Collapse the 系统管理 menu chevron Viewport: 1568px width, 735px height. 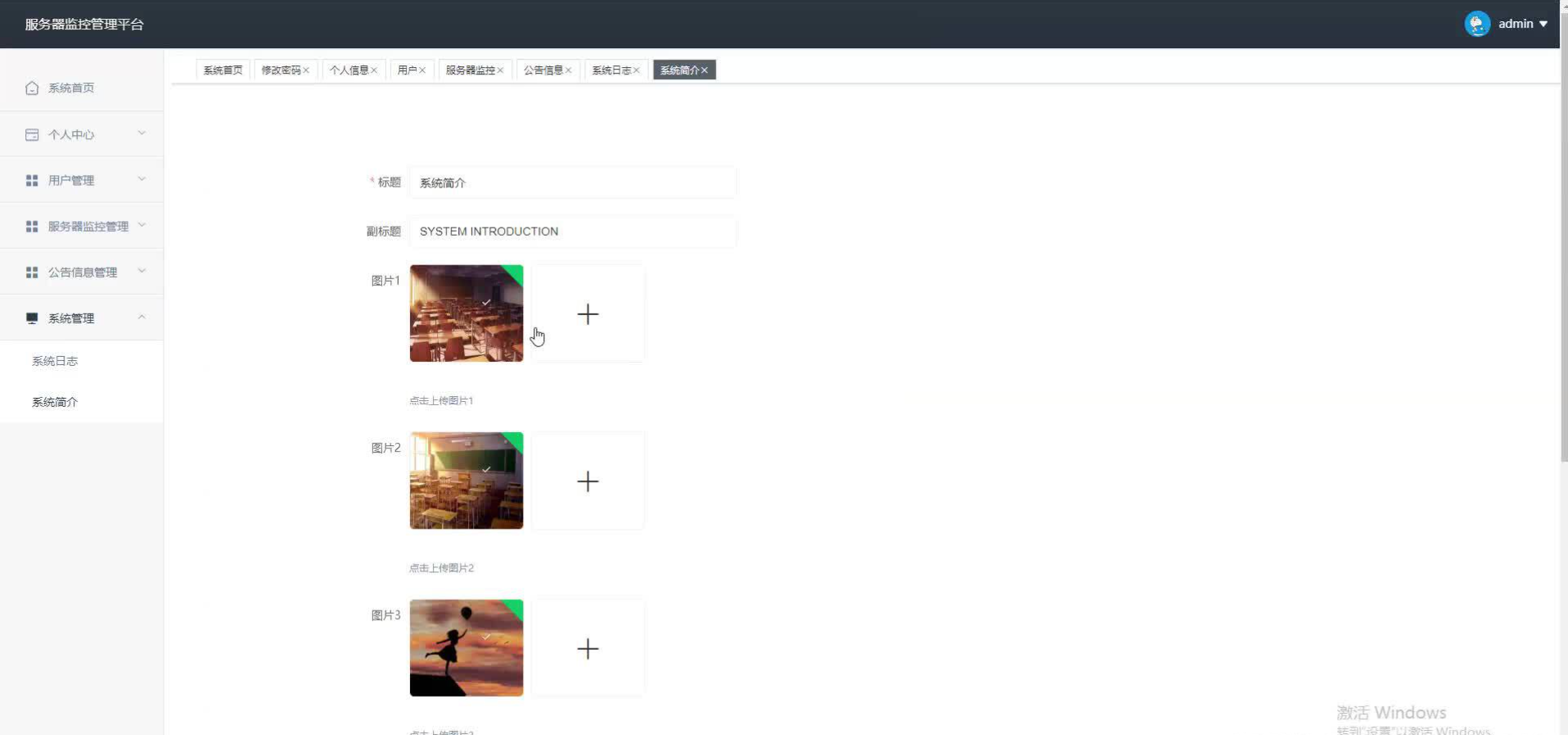(x=142, y=317)
